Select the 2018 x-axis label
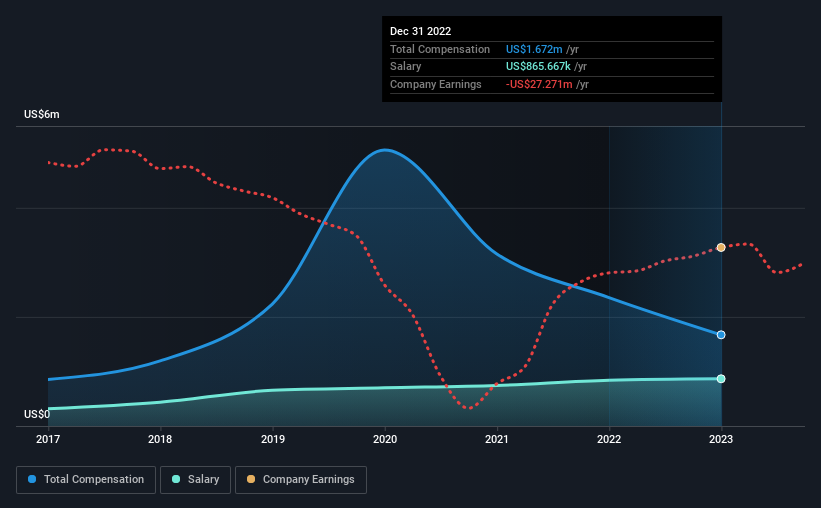 tap(160, 439)
